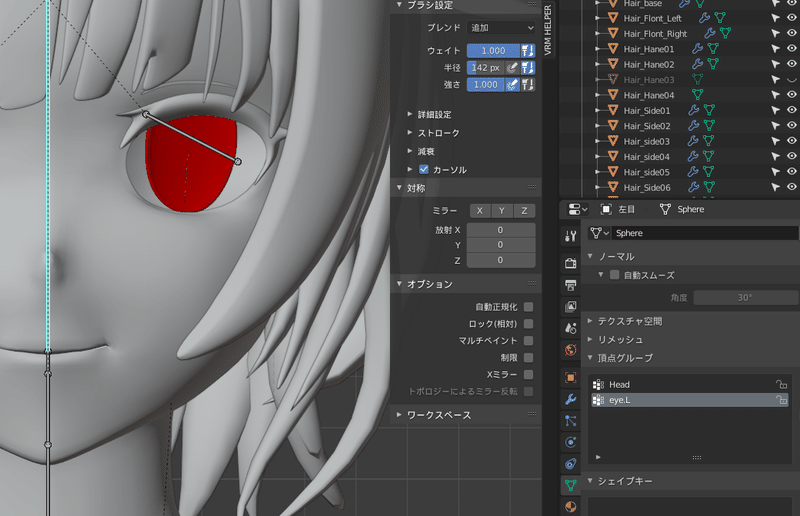Screen dimensions: 800x516
Task: Open the properties editor type dropdown
Action: tap(578, 209)
